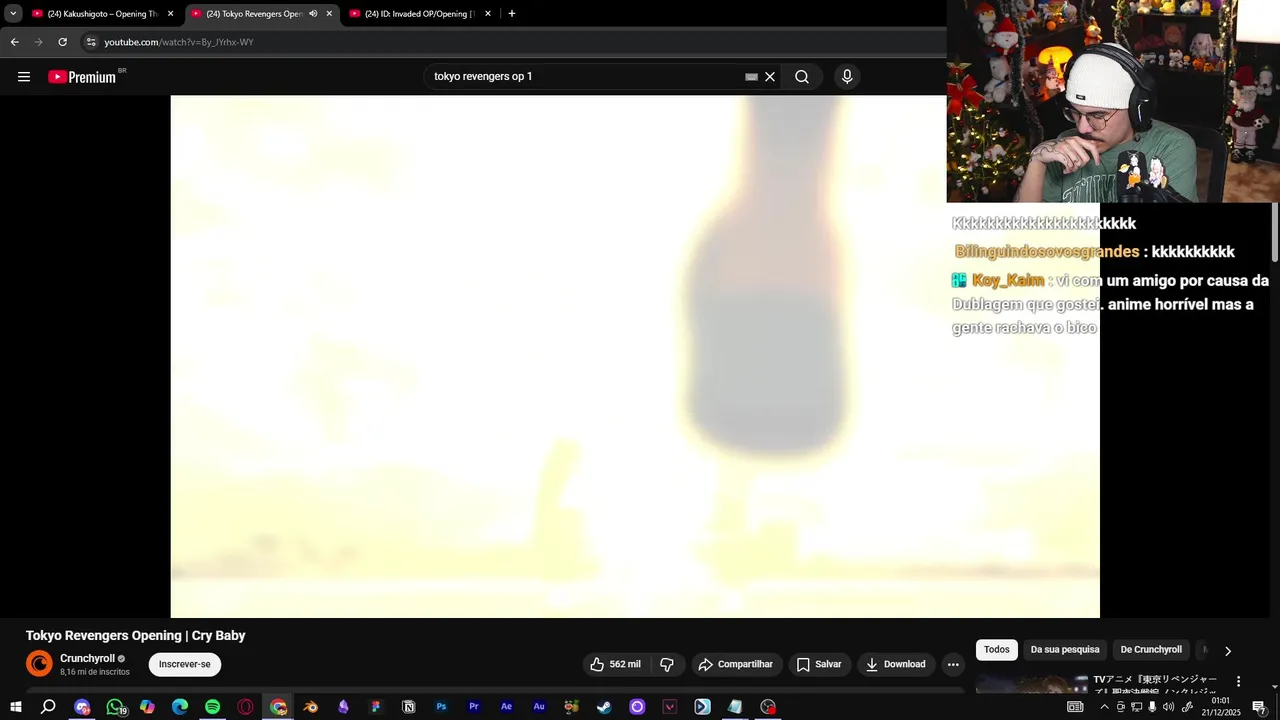Open the volume control in tray
This screenshot has width=1280, height=720.
click(x=1168, y=707)
